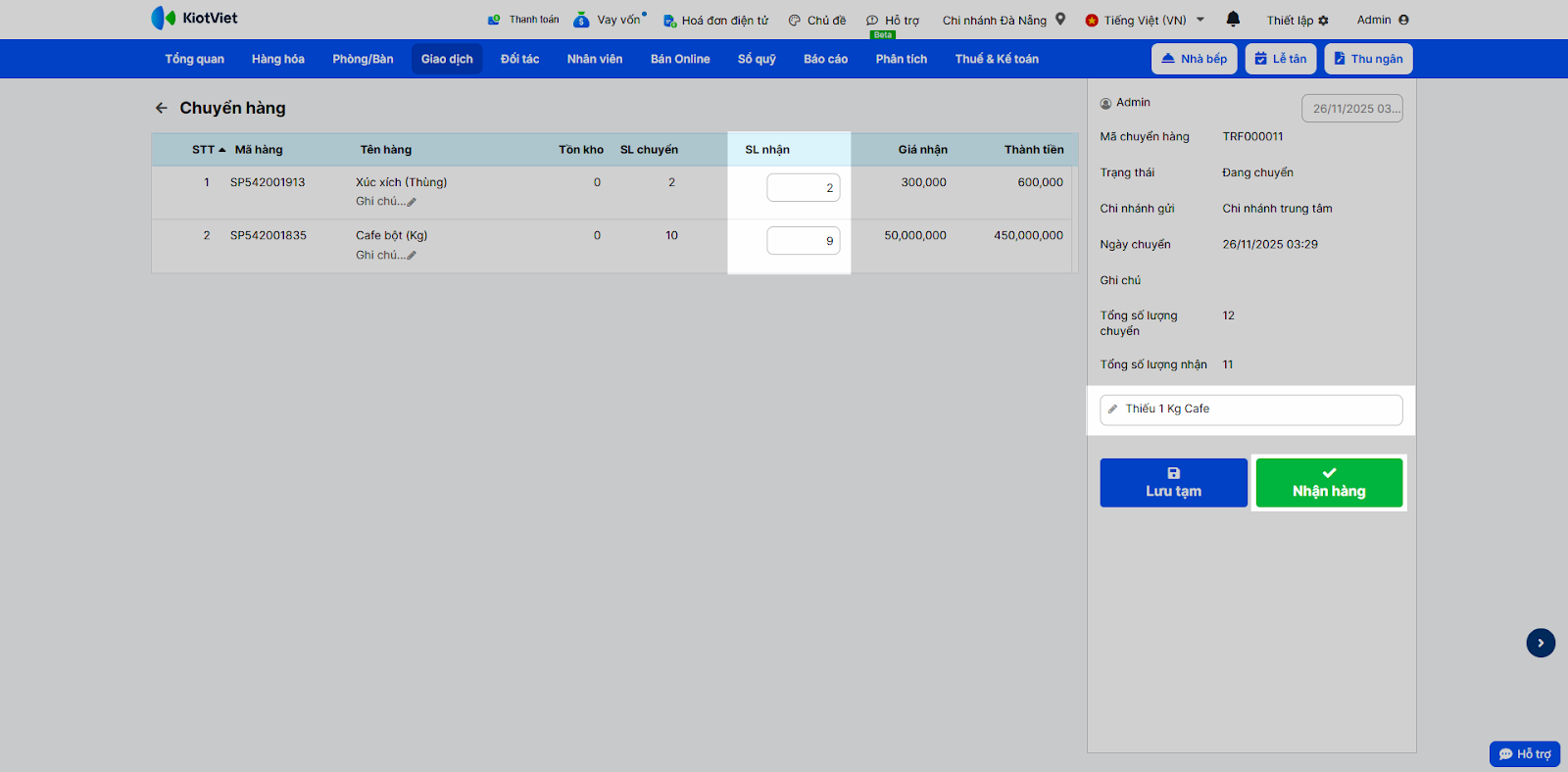Open the Hàng hóa menu
The width and height of the screenshot is (1568, 772).
278,59
